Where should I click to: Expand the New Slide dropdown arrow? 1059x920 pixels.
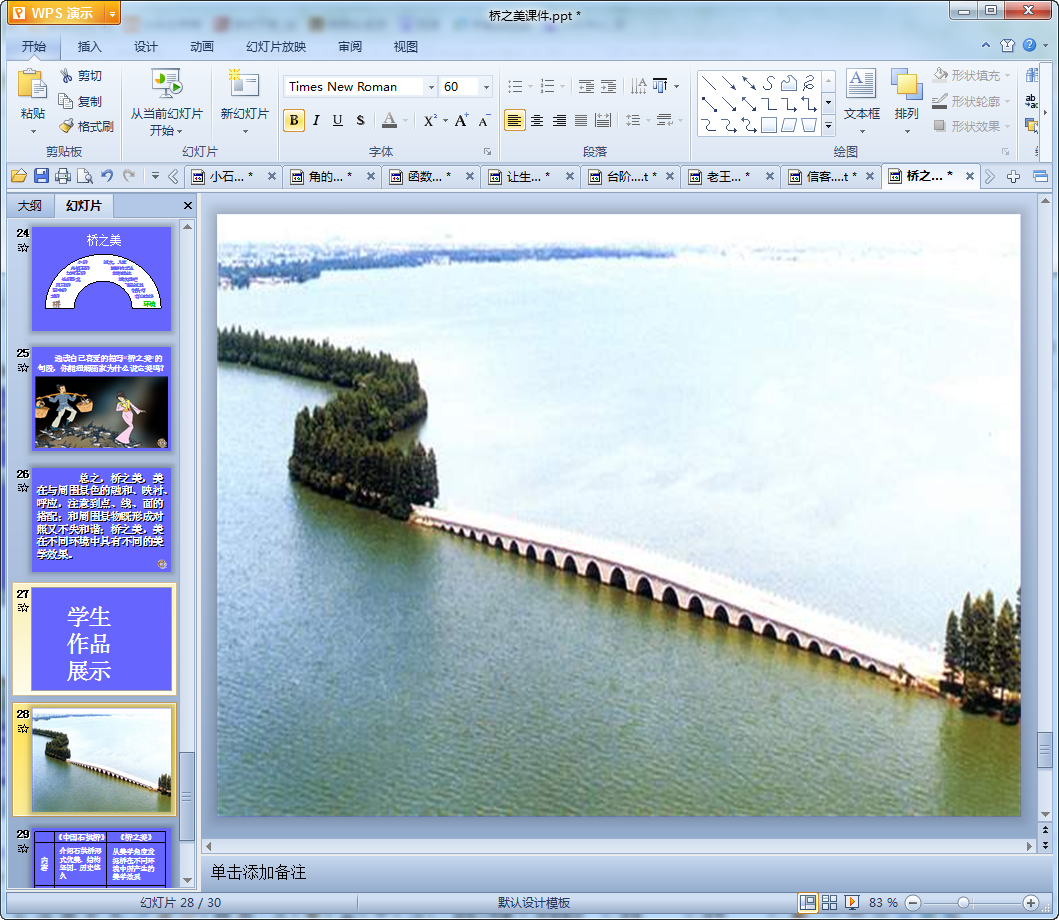coord(244,131)
